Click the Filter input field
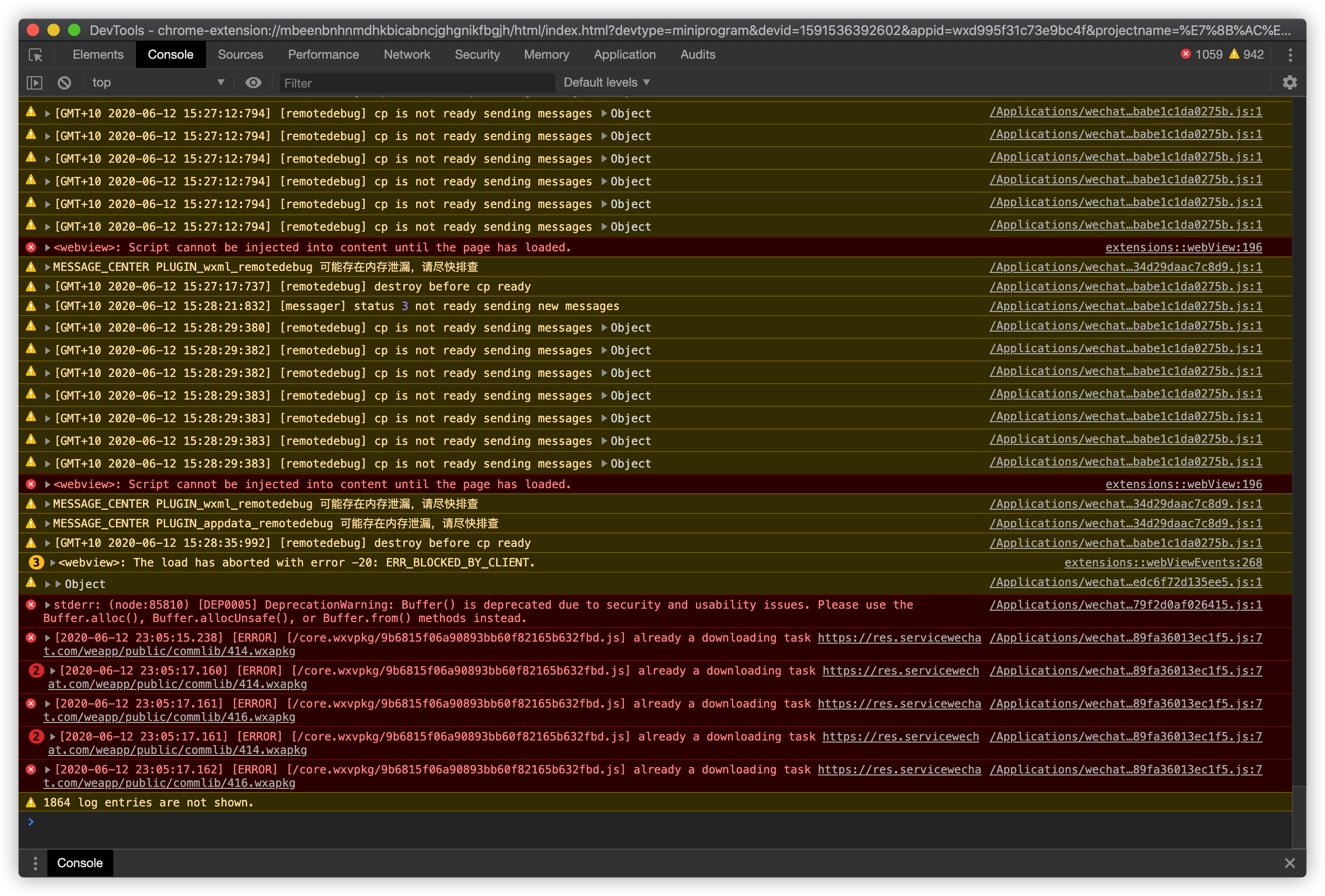 (x=416, y=83)
